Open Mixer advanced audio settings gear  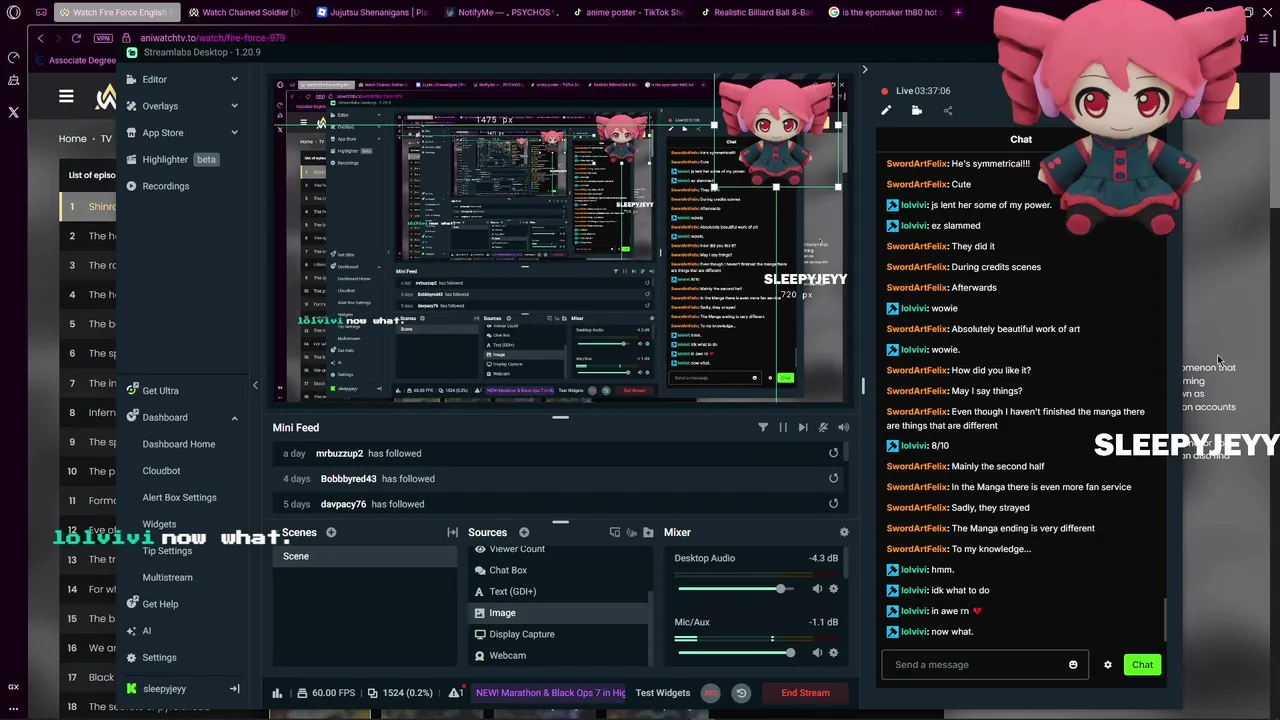[844, 533]
